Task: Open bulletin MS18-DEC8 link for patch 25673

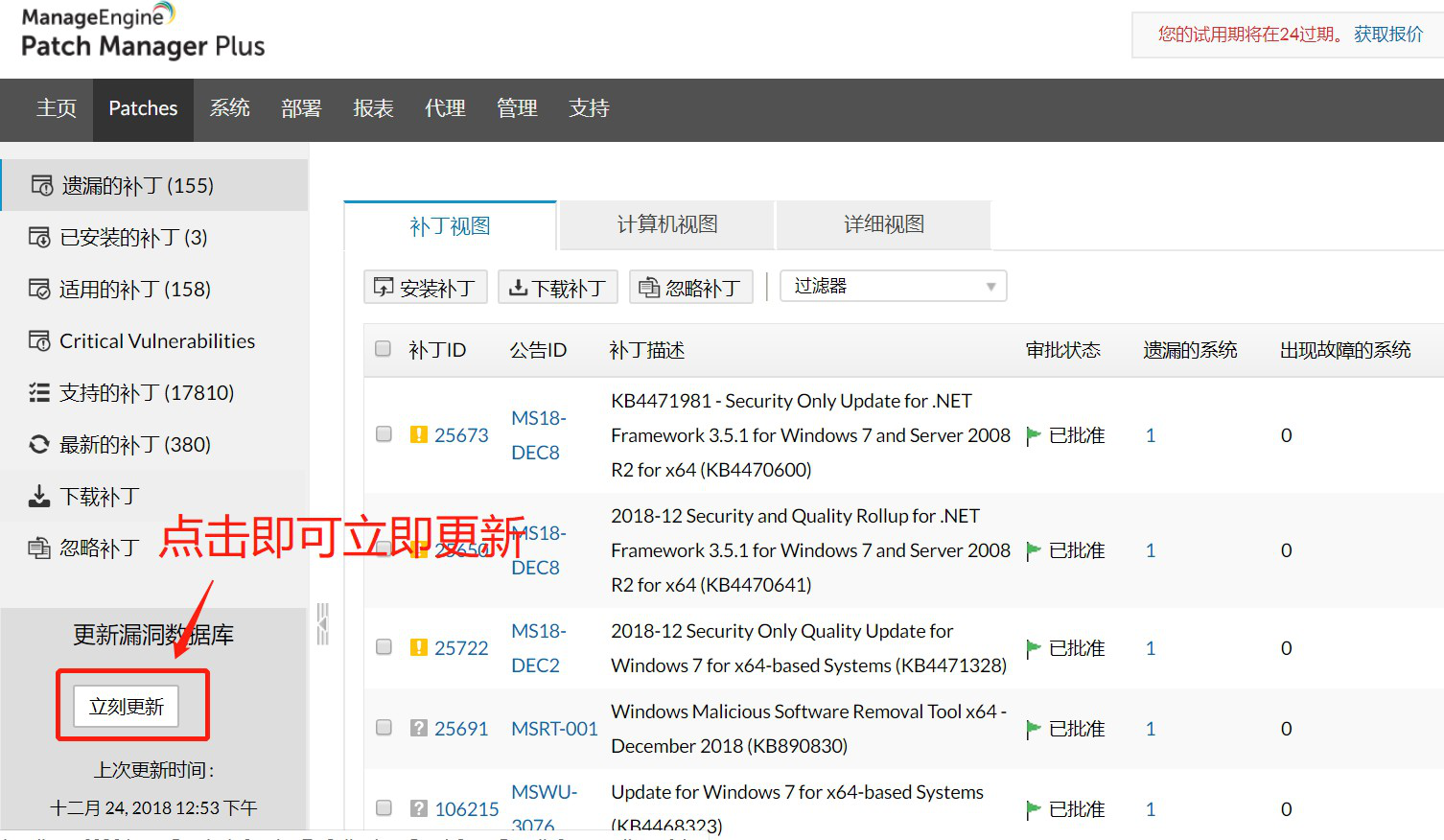Action: pyautogui.click(x=539, y=435)
